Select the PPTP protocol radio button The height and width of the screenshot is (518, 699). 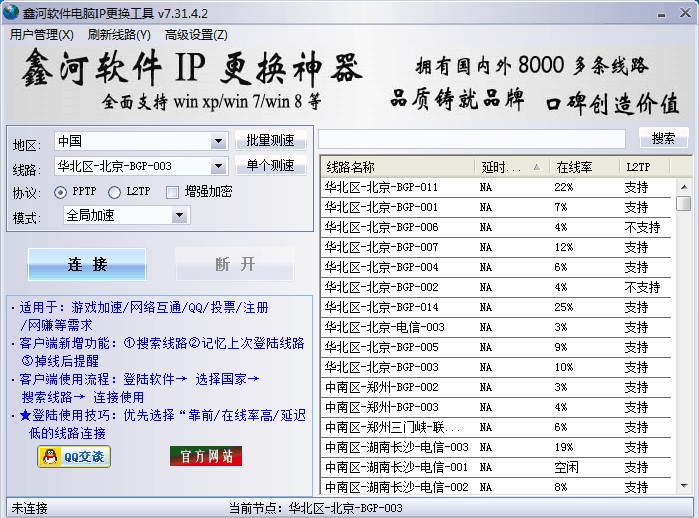[x=60, y=192]
